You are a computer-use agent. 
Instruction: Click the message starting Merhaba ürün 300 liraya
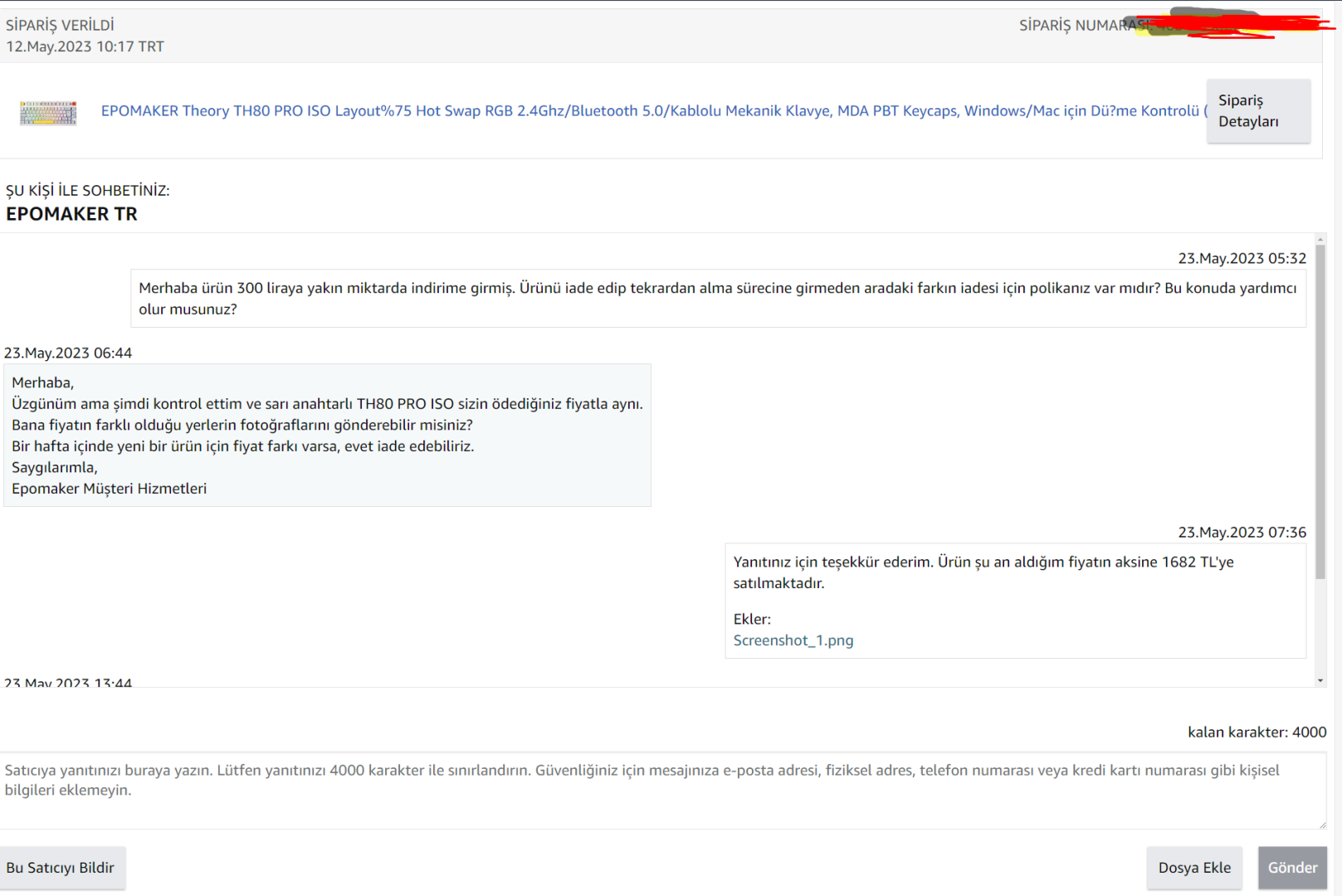(718, 299)
